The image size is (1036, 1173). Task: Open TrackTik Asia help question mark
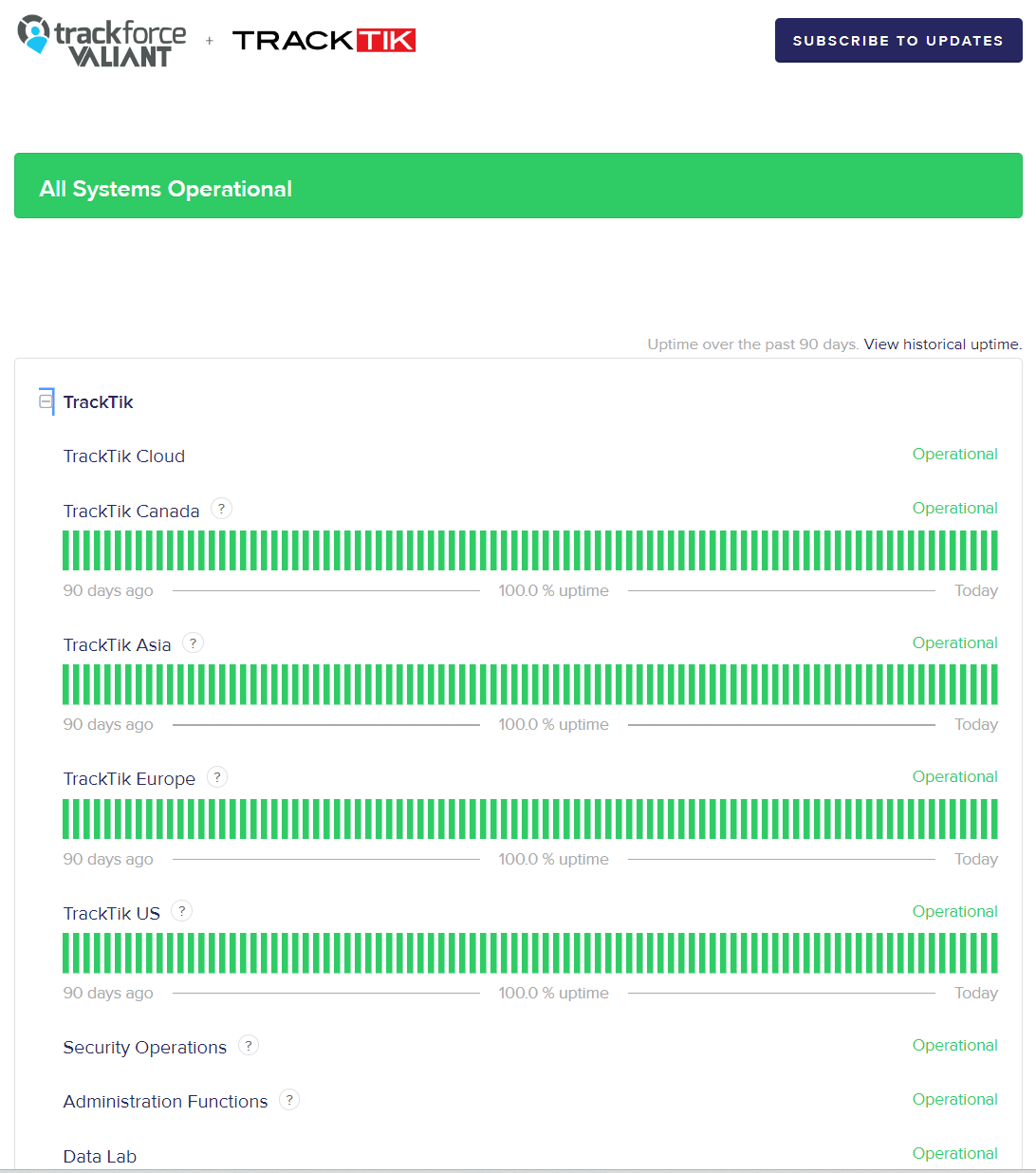point(193,643)
